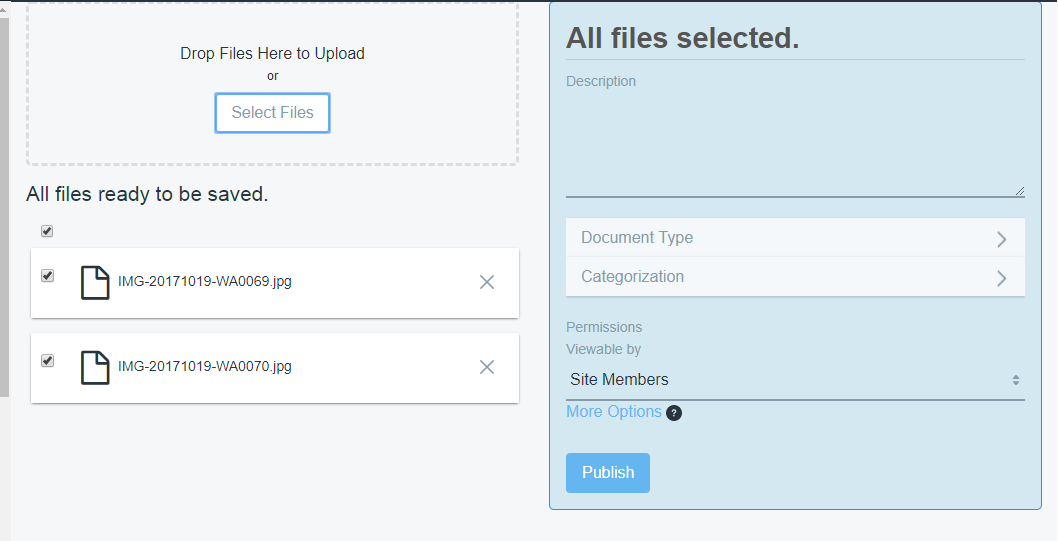Open the More Options link
Image resolution: width=1058 pixels, height=541 pixels.
[613, 412]
